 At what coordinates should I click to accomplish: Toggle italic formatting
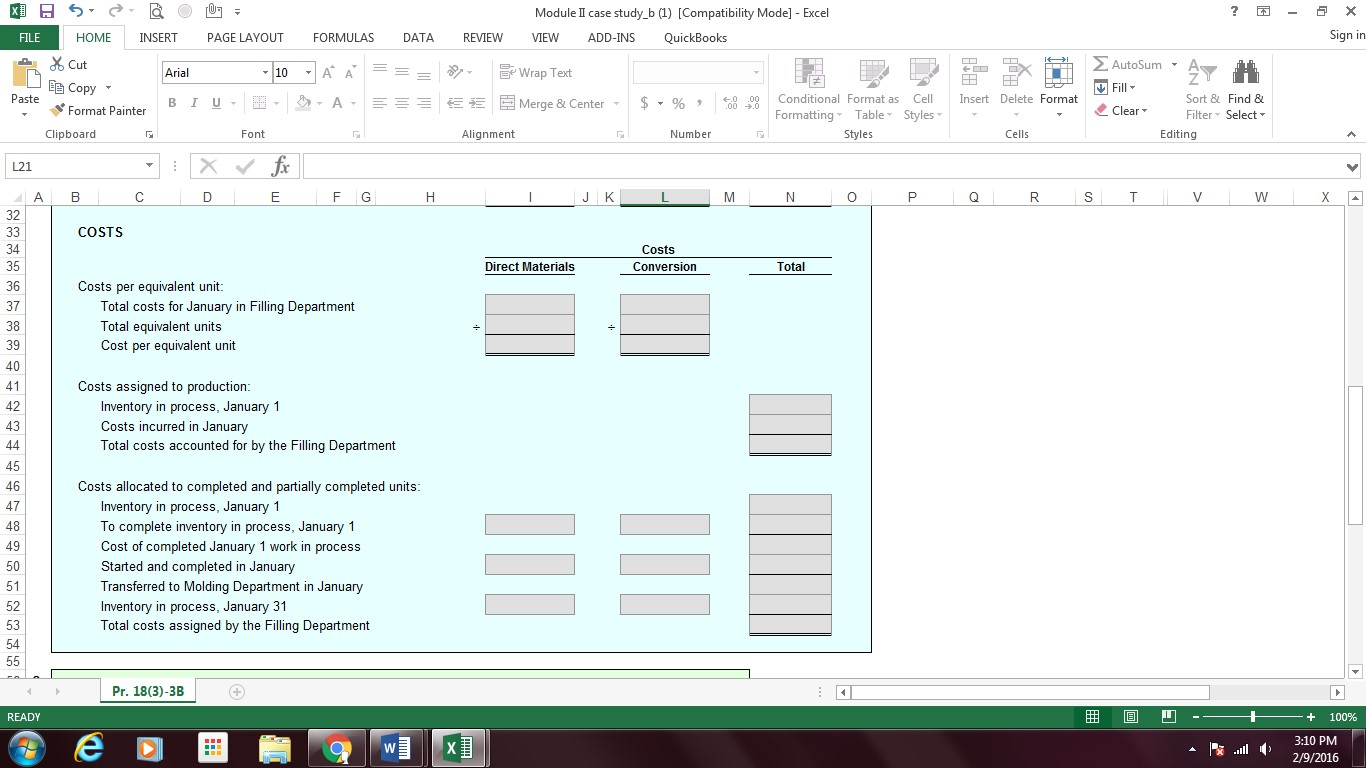click(x=193, y=104)
